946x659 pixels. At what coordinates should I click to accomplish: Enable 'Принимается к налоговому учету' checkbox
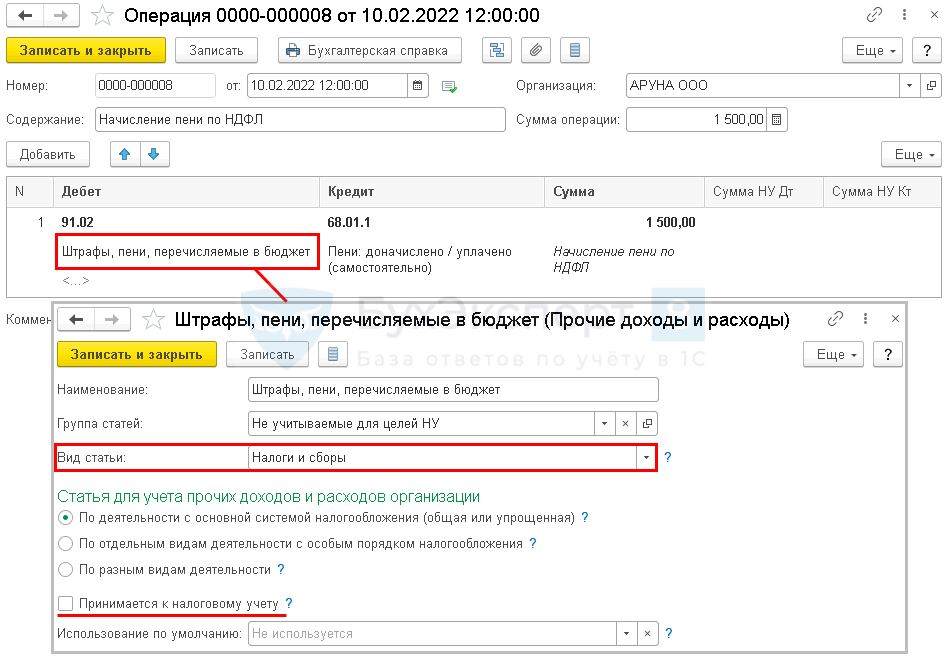66,604
